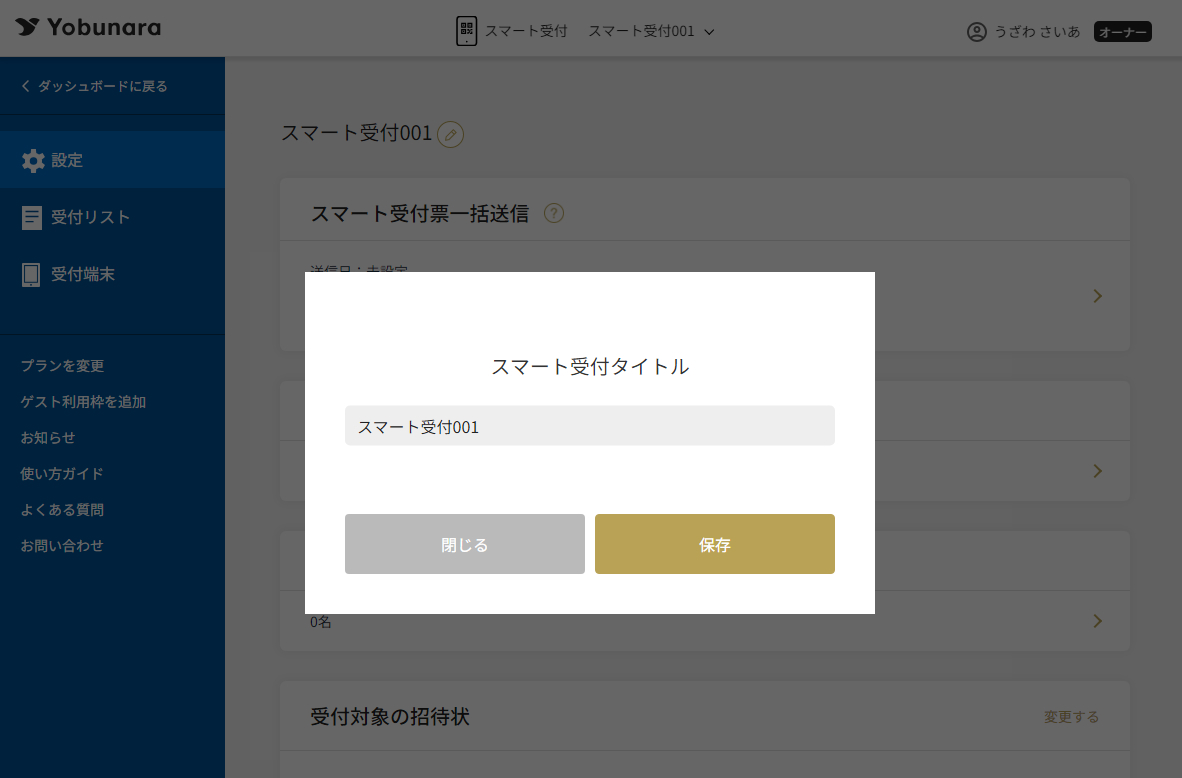Click the 閉じる button
This screenshot has width=1182, height=778.
[x=465, y=544]
